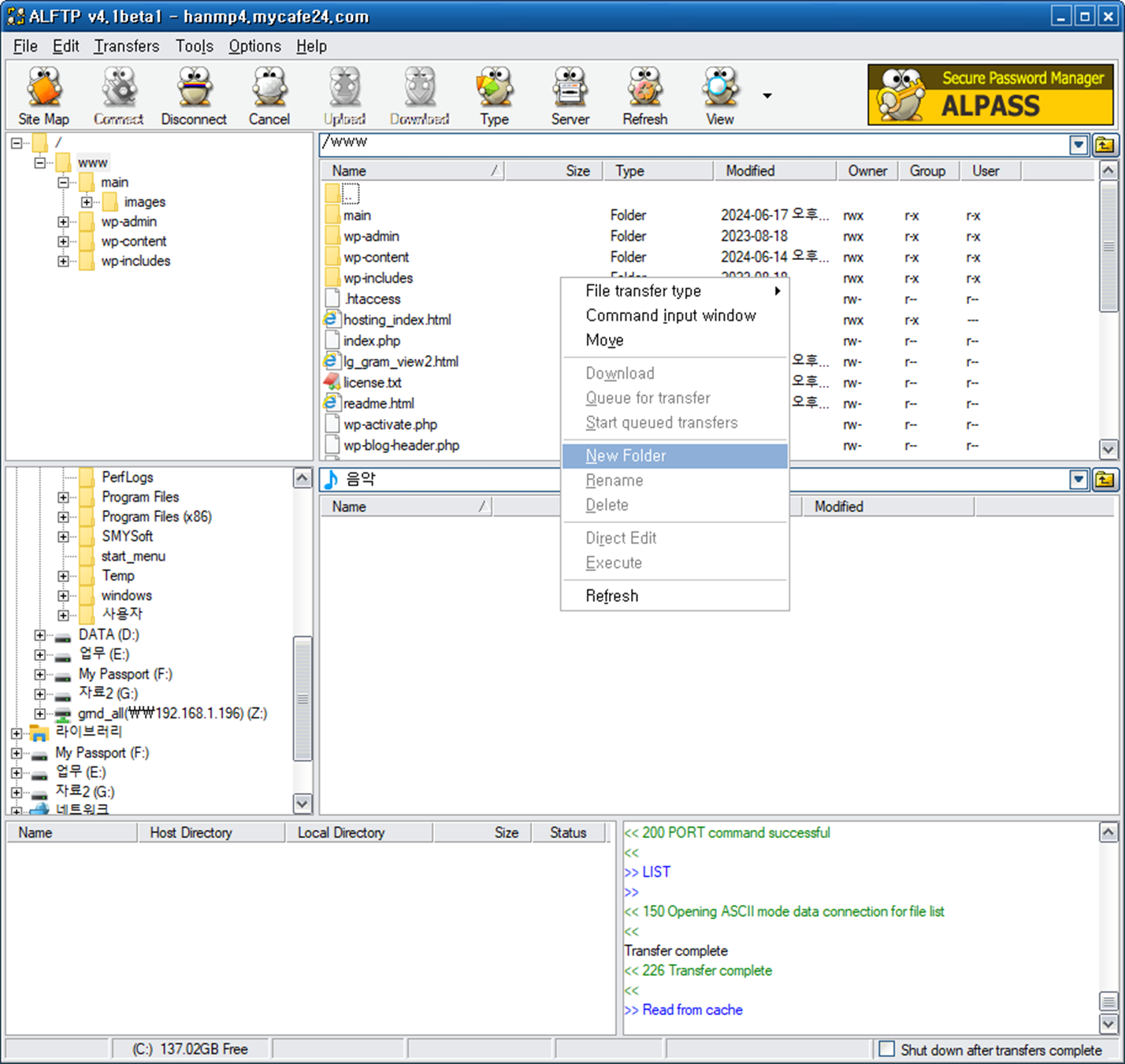This screenshot has width=1125, height=1064.
Task: Select .htaccess in remote file list
Action: pos(372,298)
